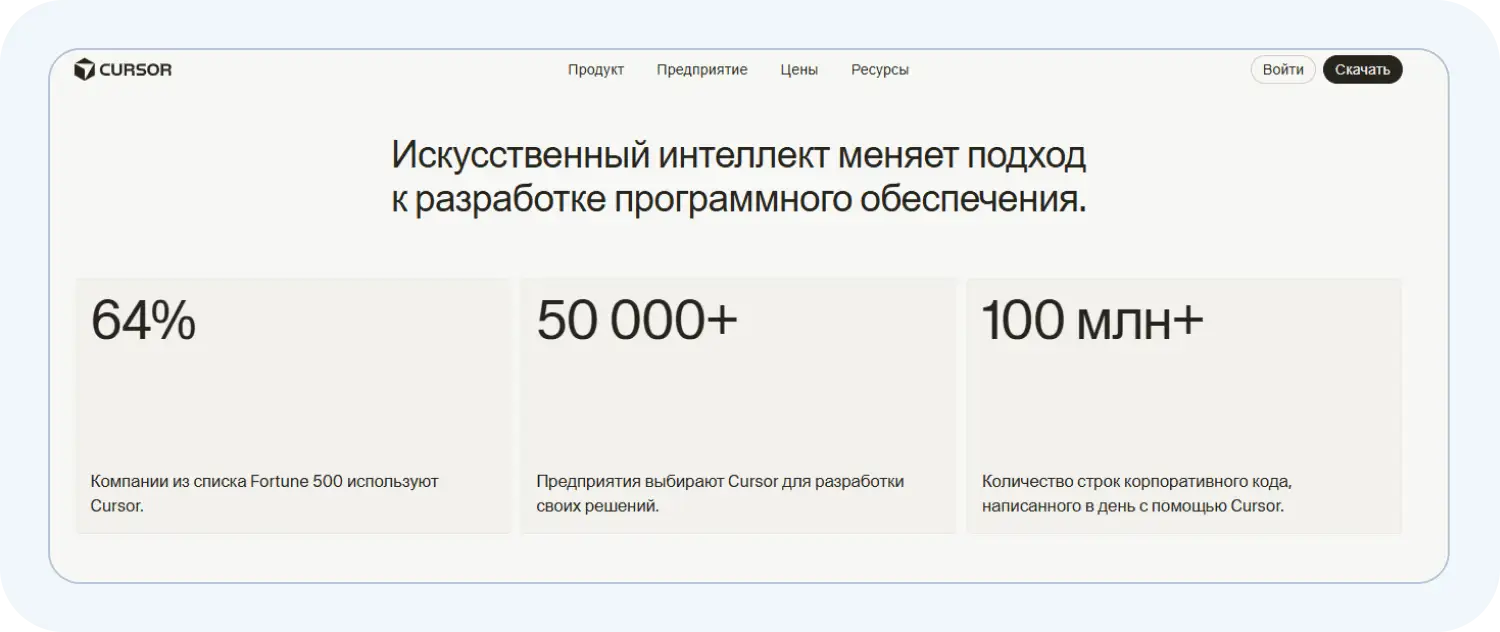
Task: Click text 'Предприятия выбирают Cursor для разработки своих решений.'
Action: [720, 494]
